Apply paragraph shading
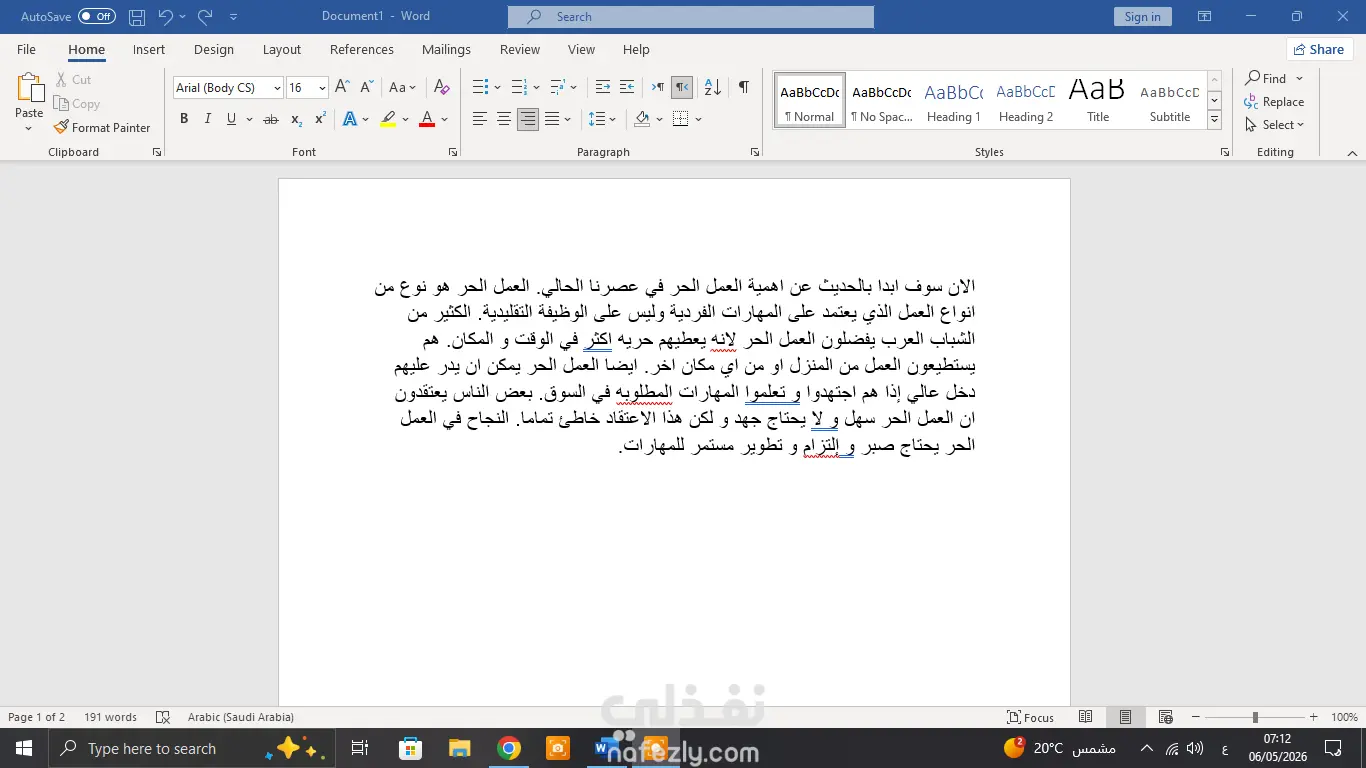Image resolution: width=1366 pixels, height=768 pixels. pyautogui.click(x=642, y=119)
